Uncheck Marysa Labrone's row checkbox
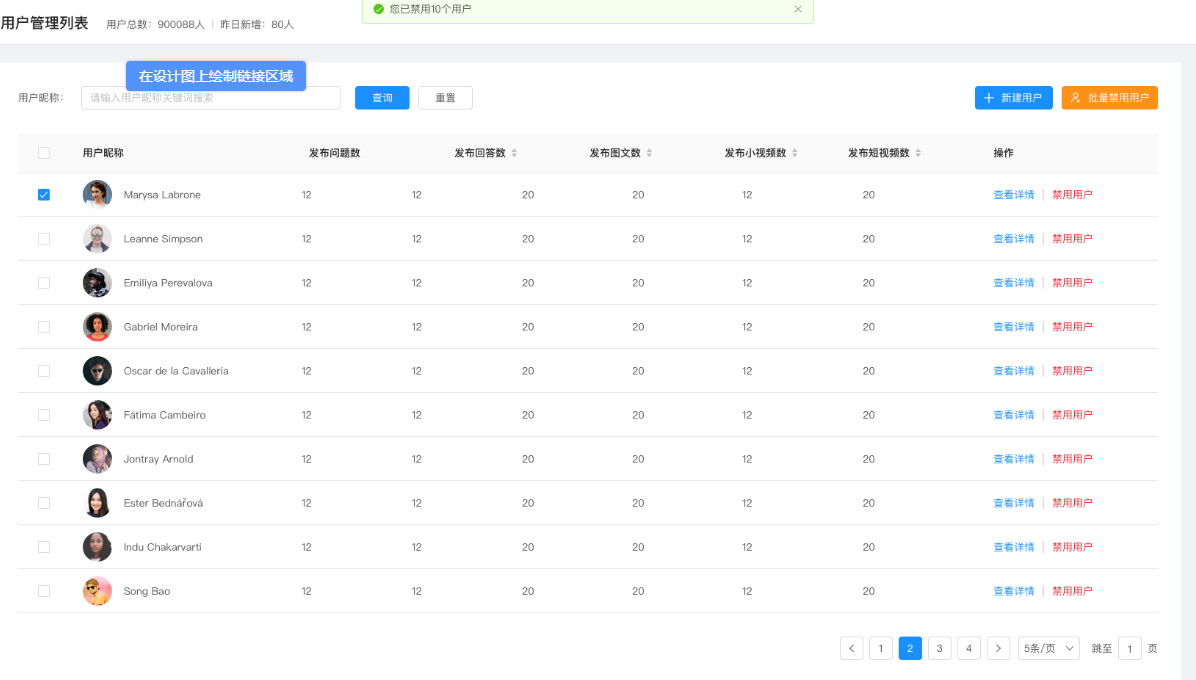This screenshot has height=680, width=1196. tap(44, 194)
